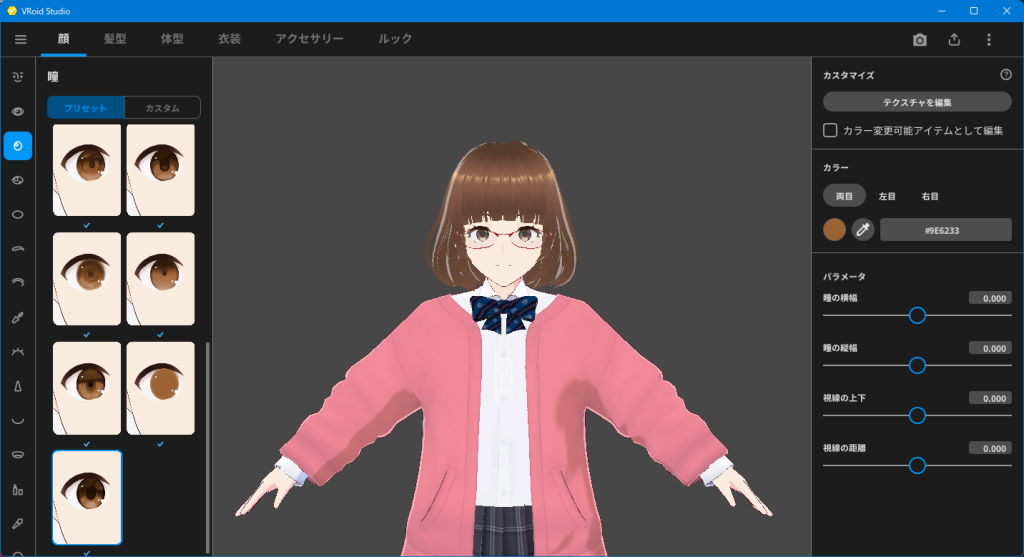This screenshot has width=1024, height=557.
Task: Open the brown iris color swatch
Action: pos(834,230)
